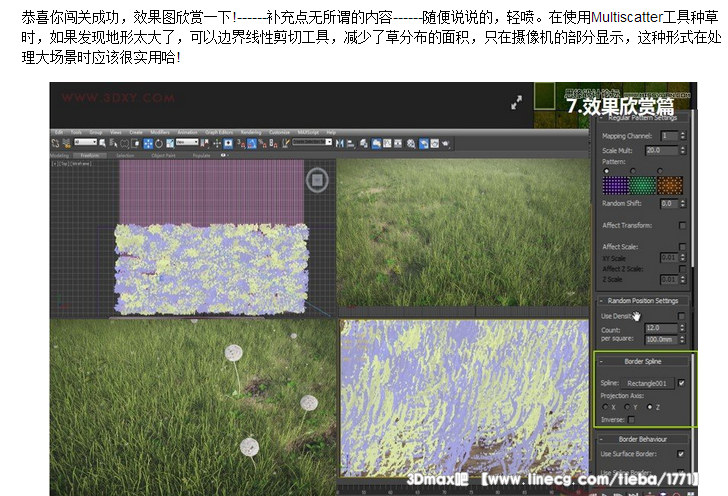728x496 pixels.
Task: Open the Tools menu
Action: [76, 132]
